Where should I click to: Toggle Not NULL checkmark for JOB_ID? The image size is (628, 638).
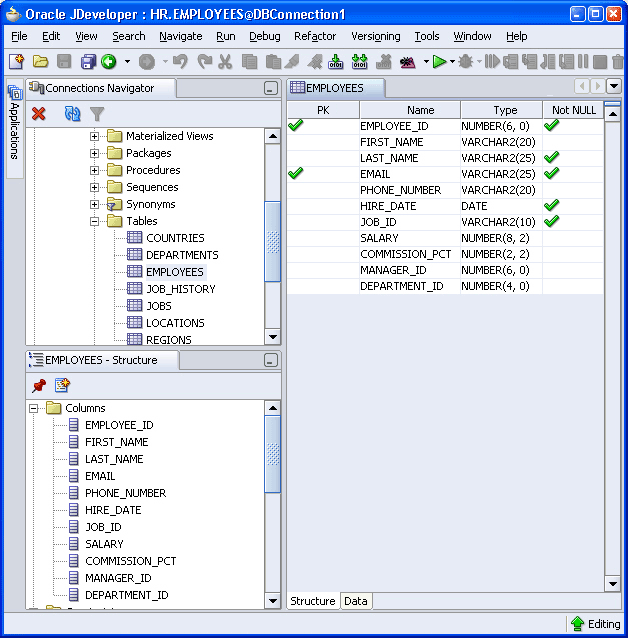point(551,221)
